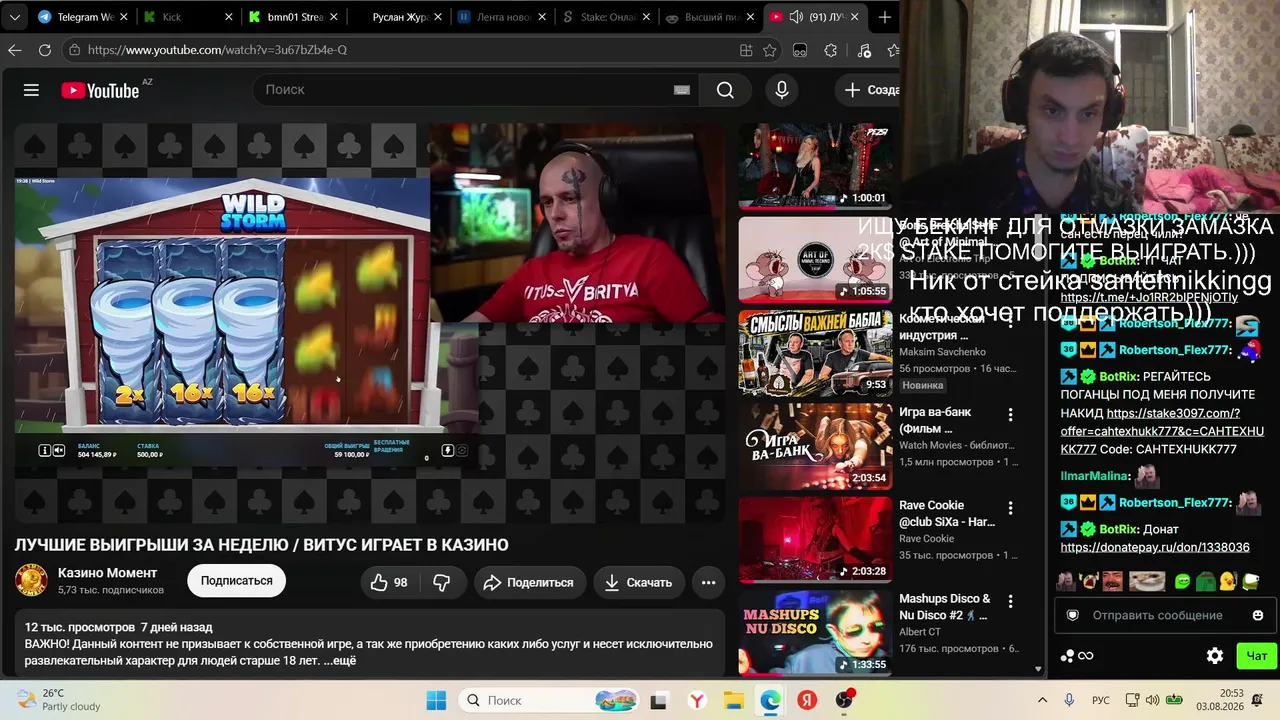Viewport: 1280px width, 720px height.
Task: Open the browser extensions puzzle icon
Action: point(830,50)
